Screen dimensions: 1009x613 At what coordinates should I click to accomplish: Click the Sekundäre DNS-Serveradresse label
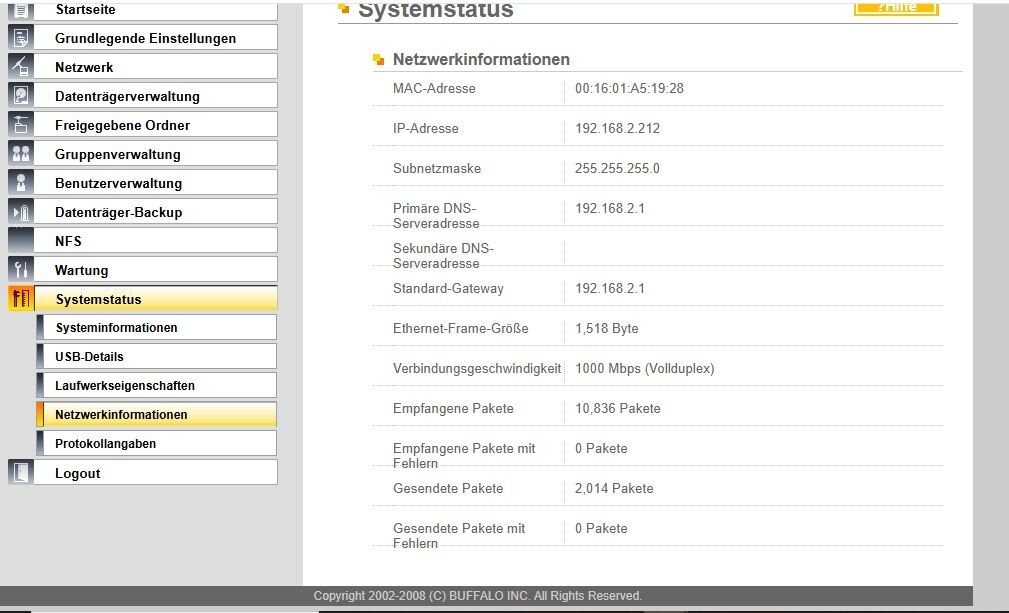pos(443,255)
